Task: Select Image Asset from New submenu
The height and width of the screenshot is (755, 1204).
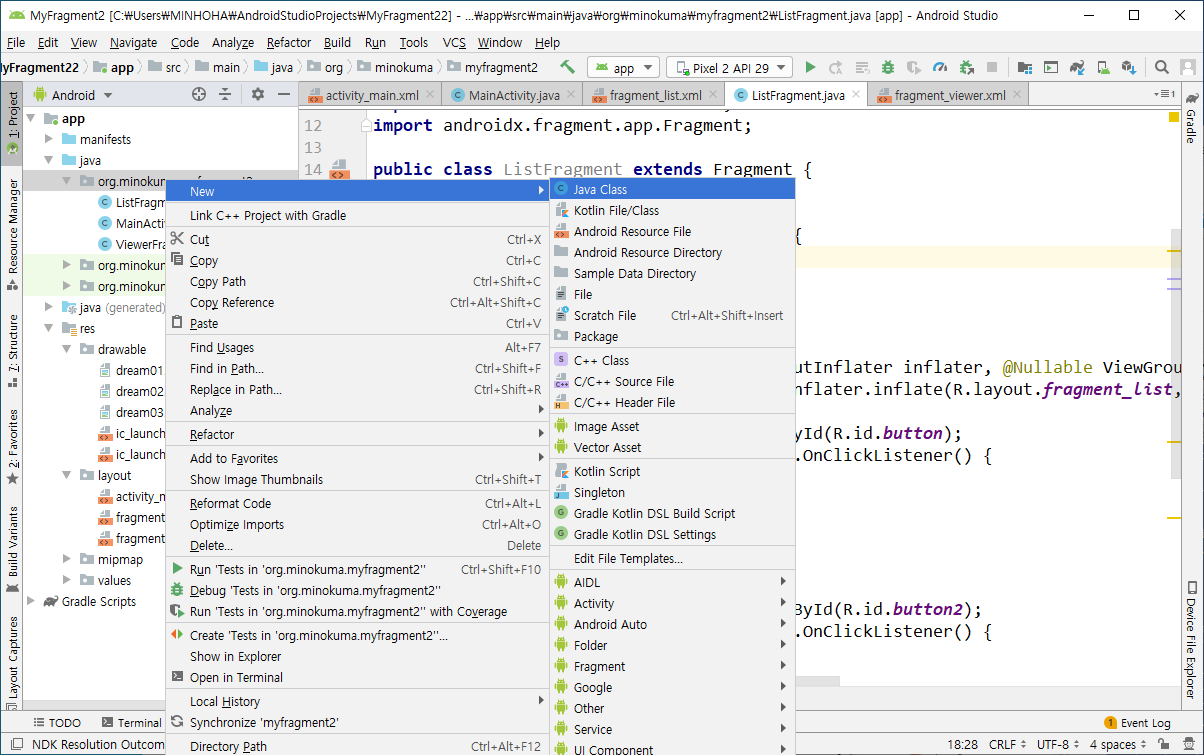Action: pos(672,427)
